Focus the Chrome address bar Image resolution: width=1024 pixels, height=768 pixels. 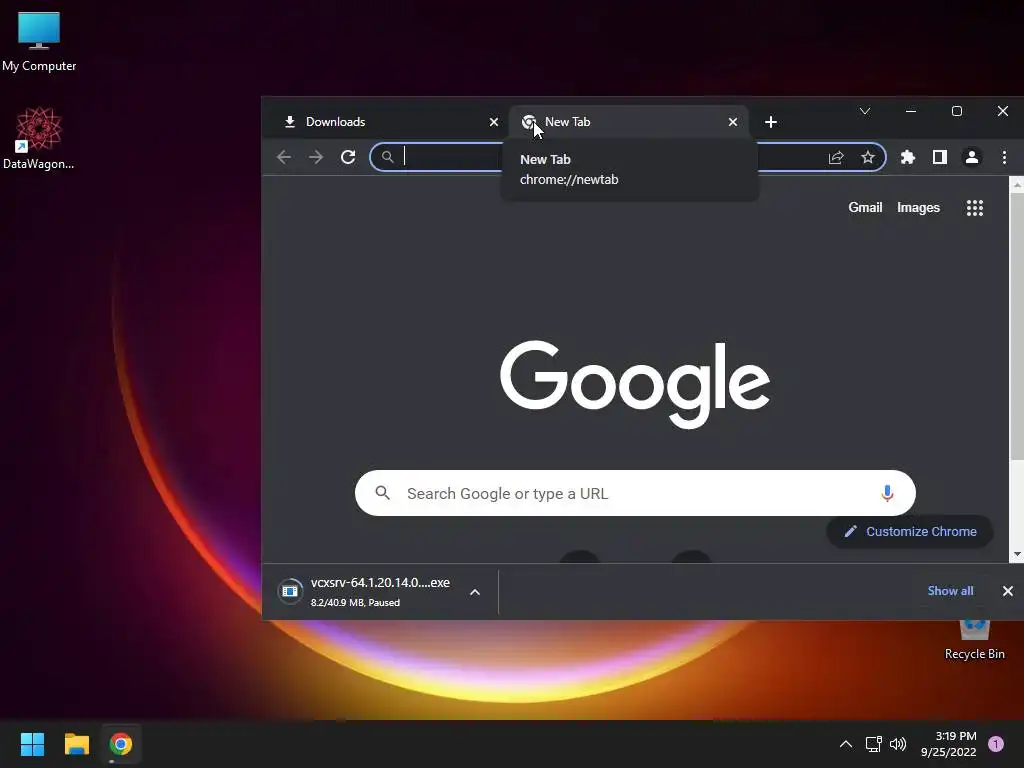(627, 157)
